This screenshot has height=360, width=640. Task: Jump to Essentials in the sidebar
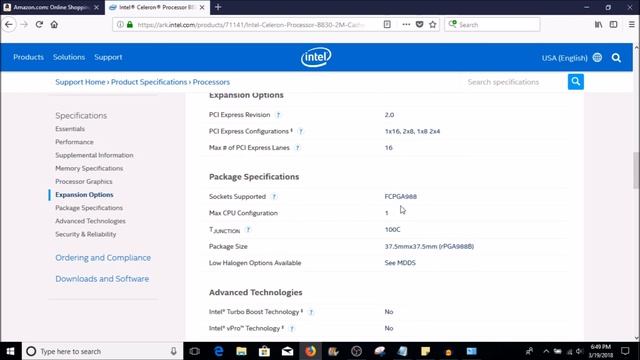[70, 129]
